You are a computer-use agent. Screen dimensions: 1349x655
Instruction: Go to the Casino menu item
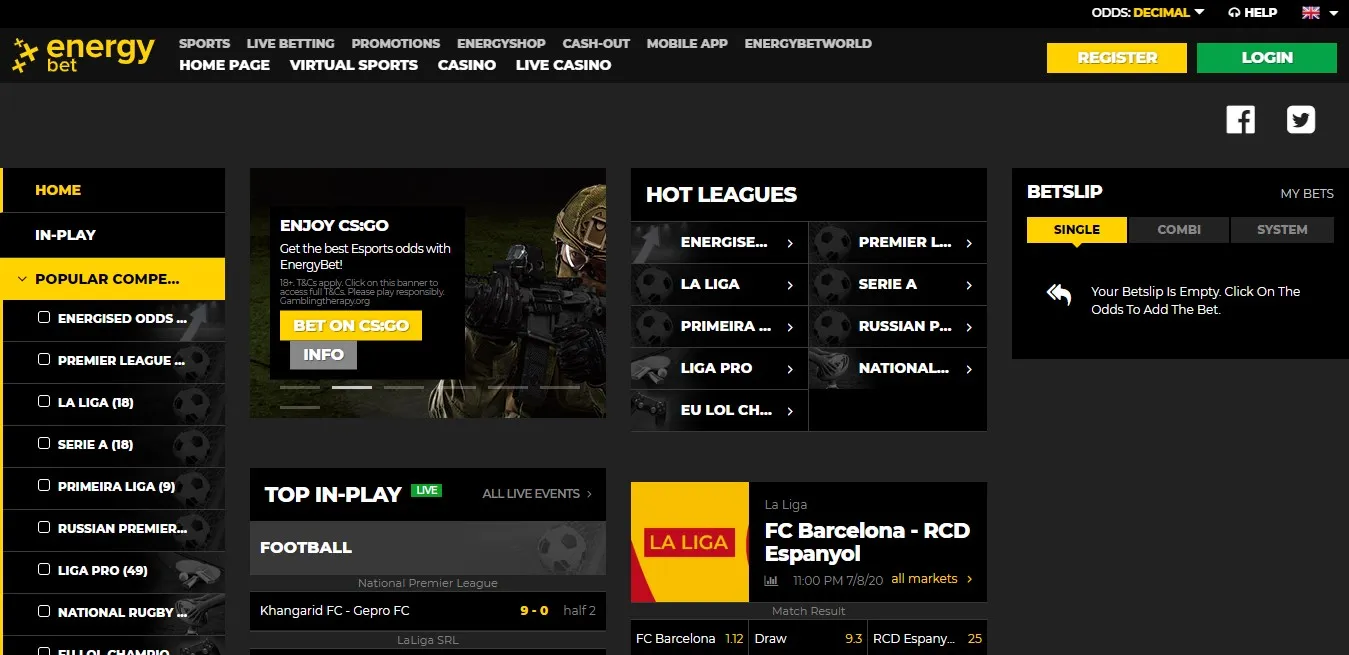(467, 65)
